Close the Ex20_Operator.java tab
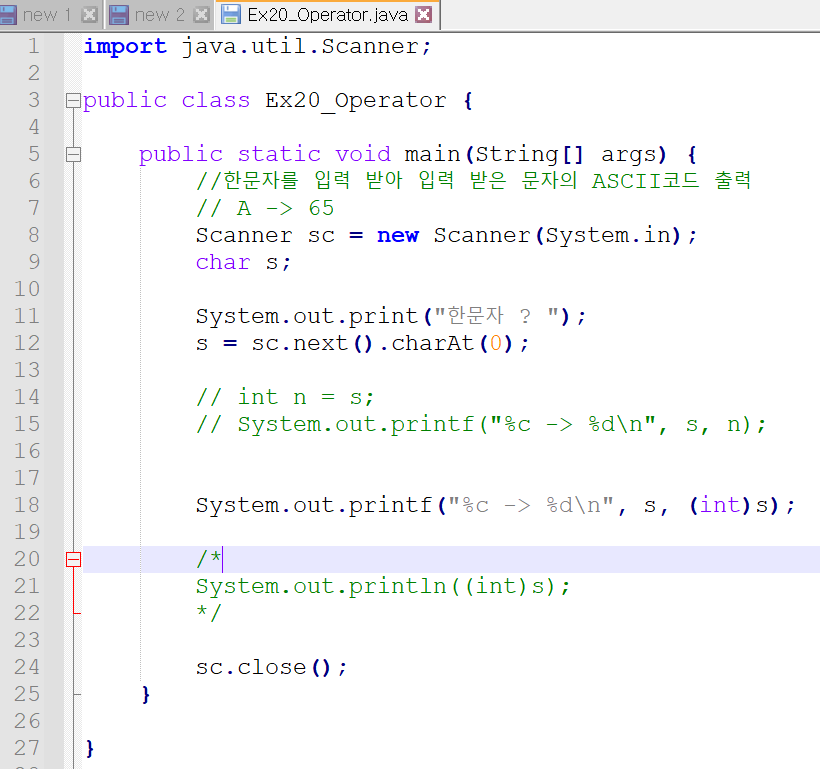820x769 pixels. pyautogui.click(x=424, y=15)
